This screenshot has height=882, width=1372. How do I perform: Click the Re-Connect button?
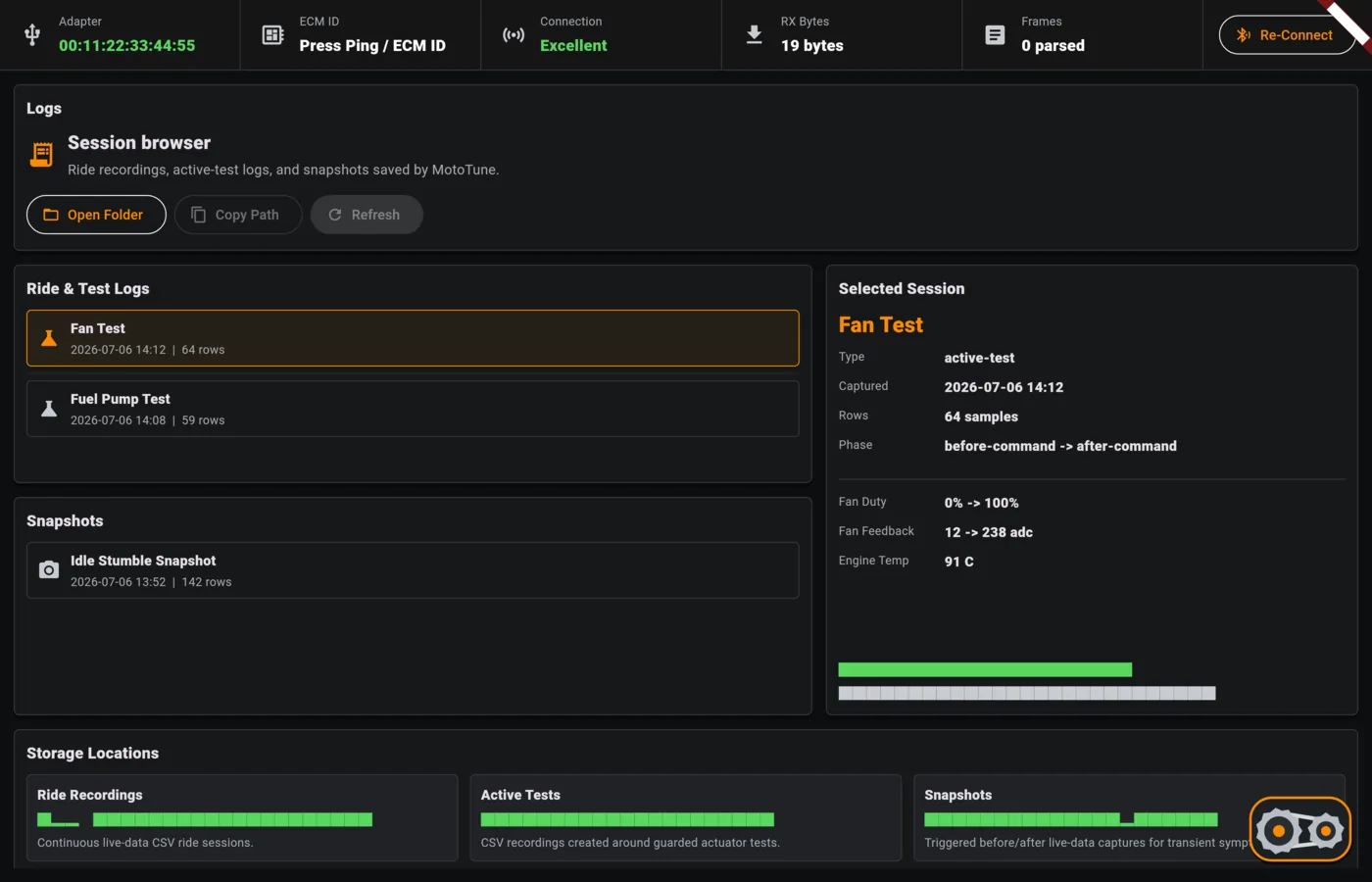(x=1287, y=35)
